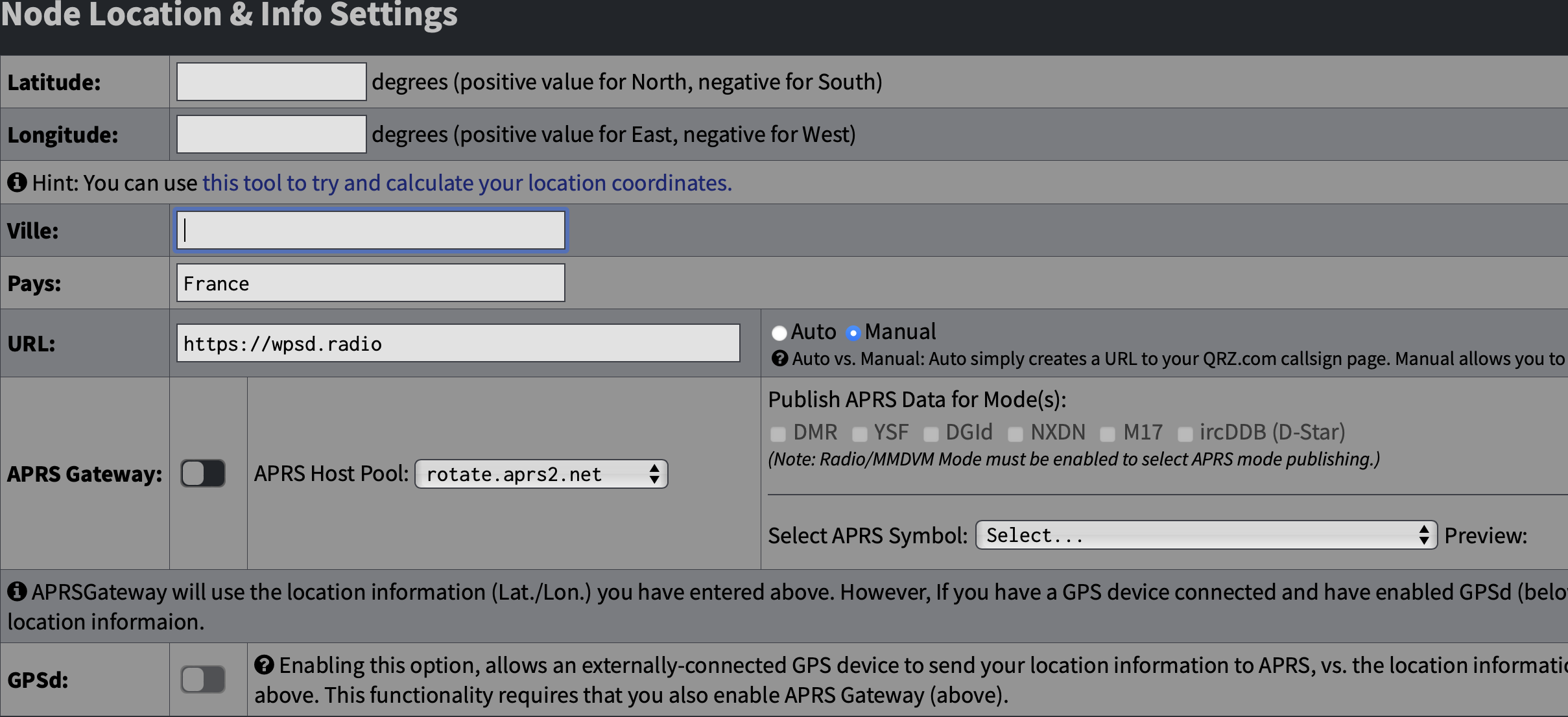
Task: Click inside the URL text field
Action: [x=458, y=343]
